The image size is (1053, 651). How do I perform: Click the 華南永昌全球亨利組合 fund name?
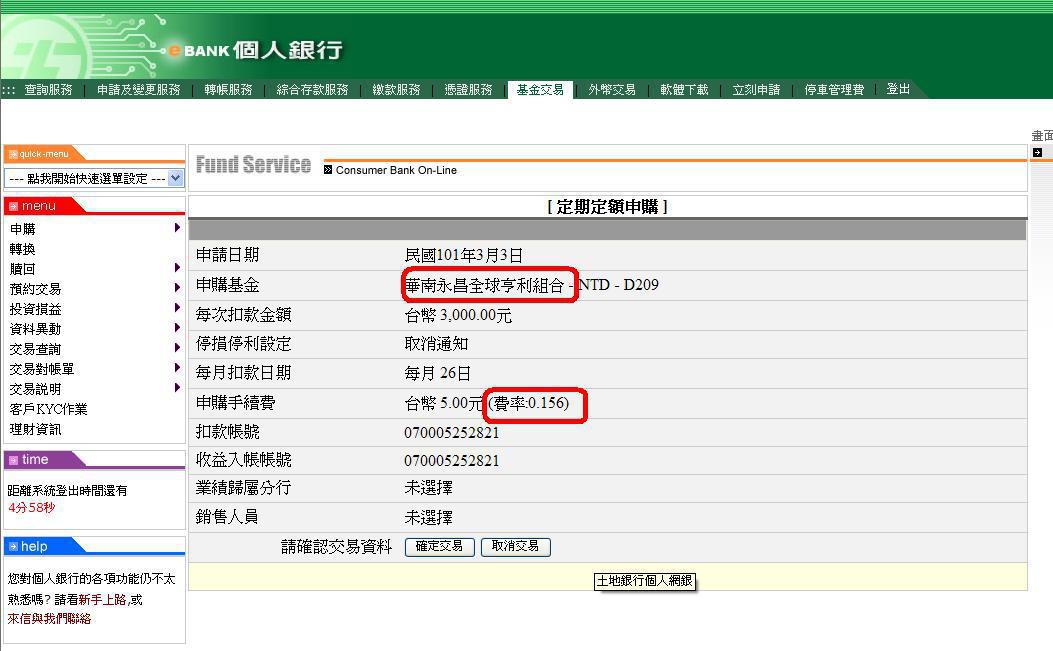click(484, 286)
